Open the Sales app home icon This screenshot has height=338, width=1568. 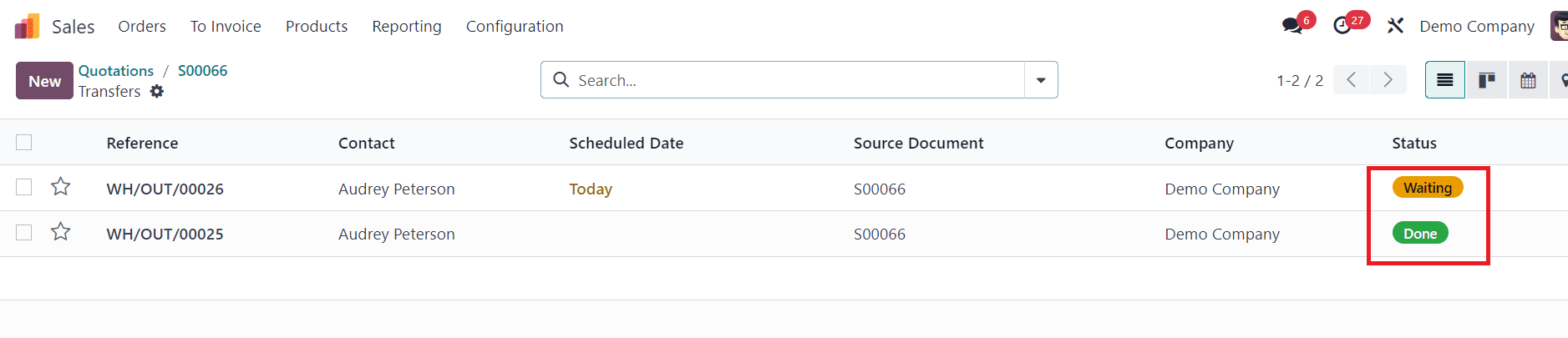click(x=27, y=27)
